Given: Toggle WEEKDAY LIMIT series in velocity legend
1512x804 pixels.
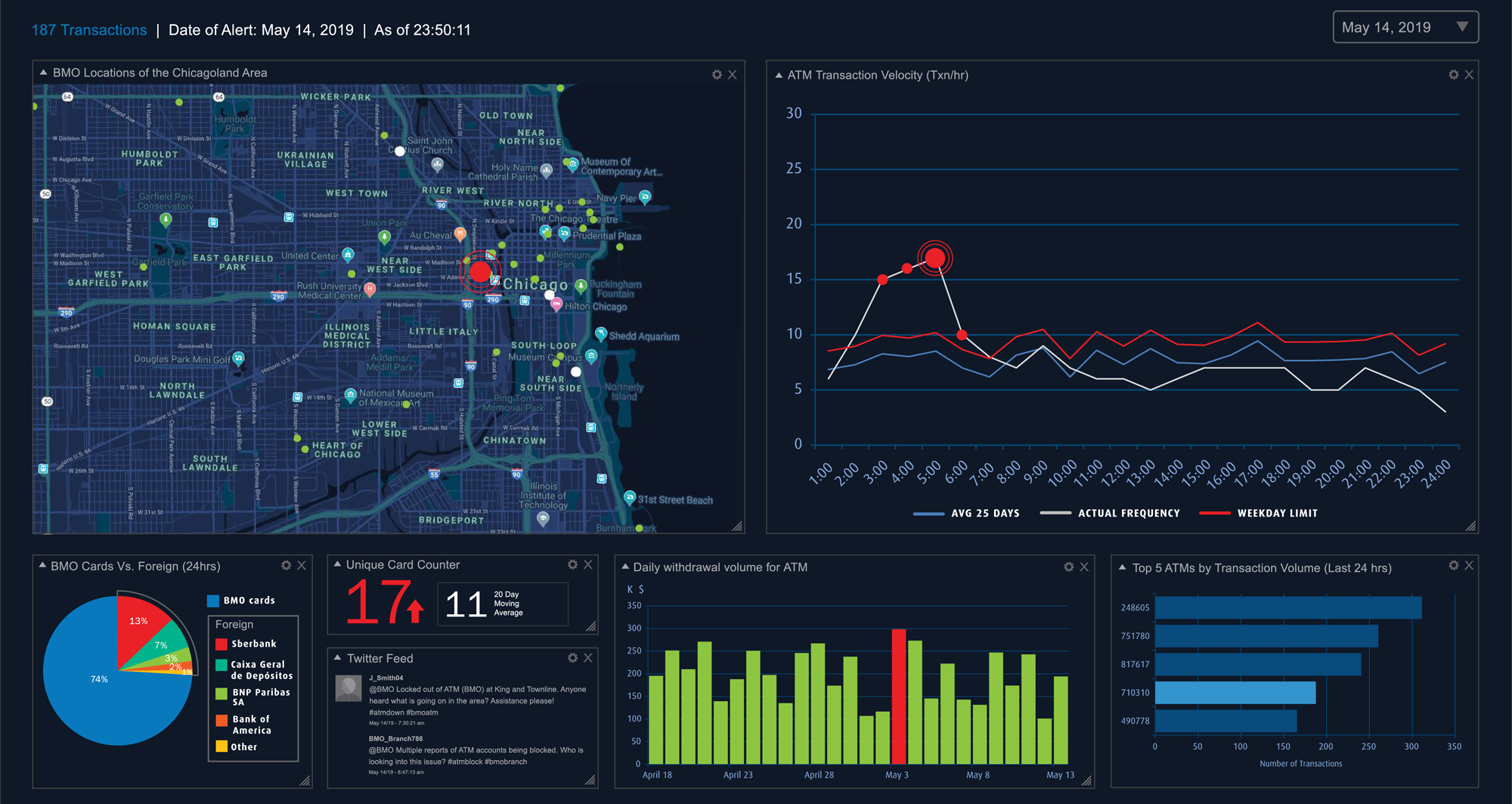Looking at the screenshot, I should [1258, 514].
